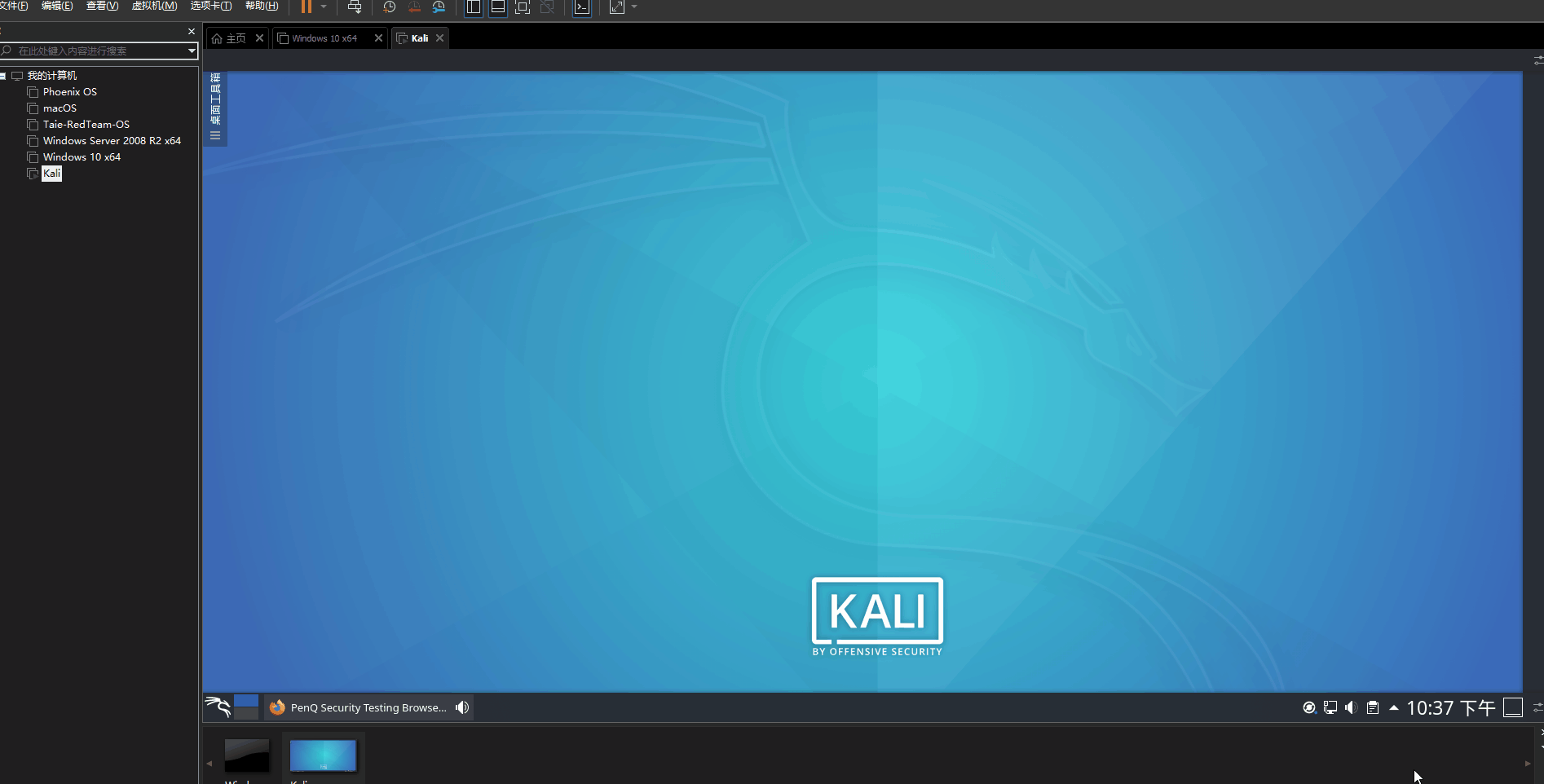This screenshot has width=1544, height=784.
Task: Open the Kali application launcher menu
Action: tap(218, 707)
